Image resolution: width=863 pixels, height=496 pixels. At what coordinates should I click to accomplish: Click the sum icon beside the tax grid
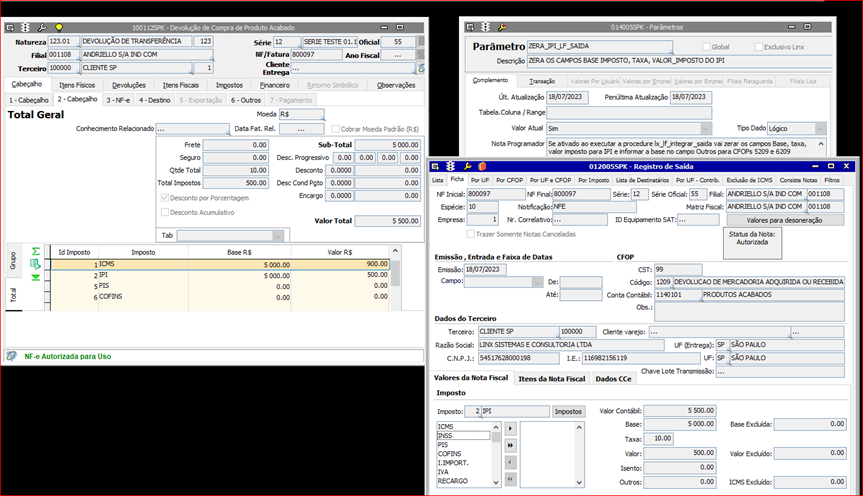pos(36,251)
